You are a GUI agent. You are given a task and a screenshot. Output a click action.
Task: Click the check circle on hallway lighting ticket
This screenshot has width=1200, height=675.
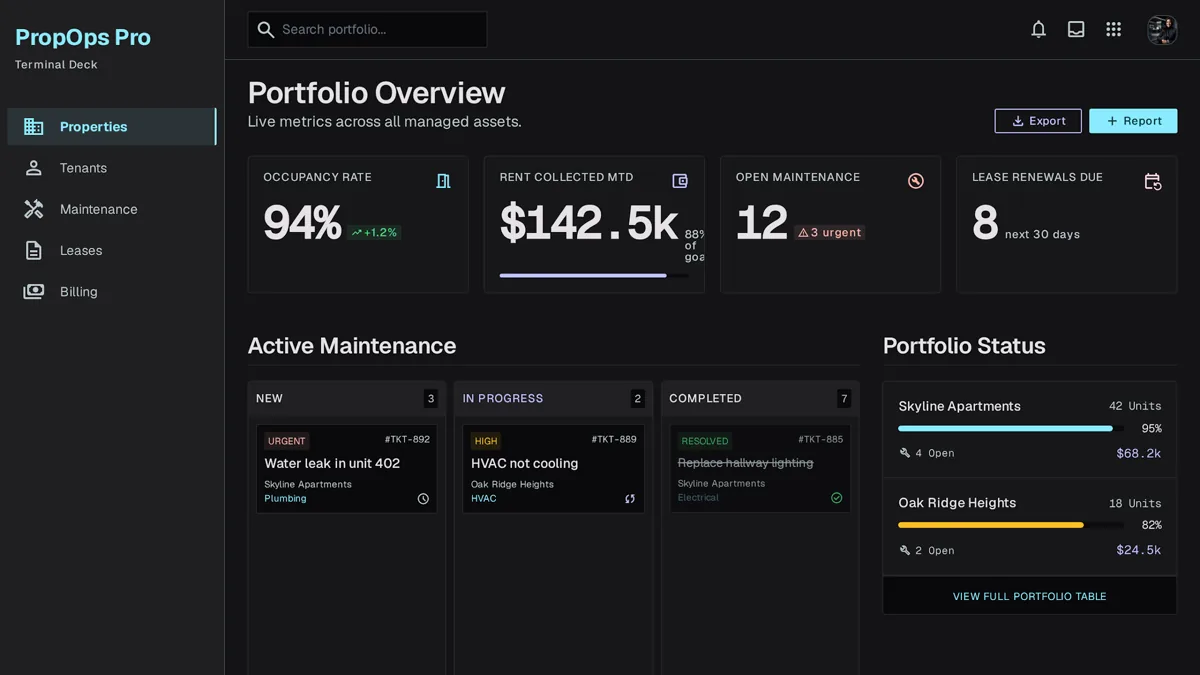tap(837, 498)
